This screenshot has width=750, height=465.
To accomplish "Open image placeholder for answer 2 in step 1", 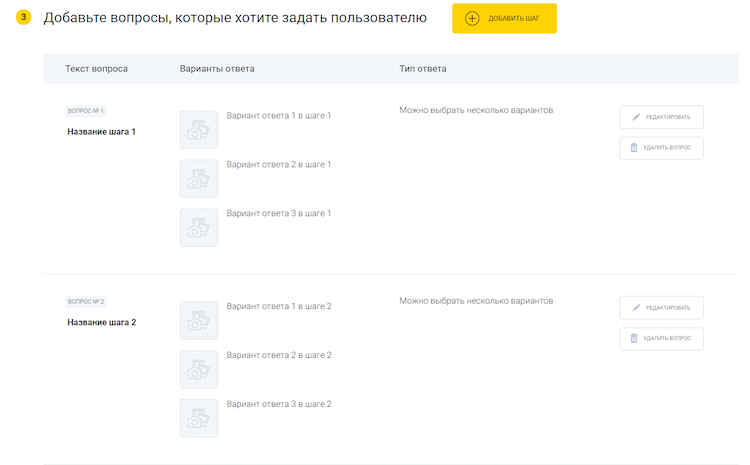I will (x=198, y=178).
